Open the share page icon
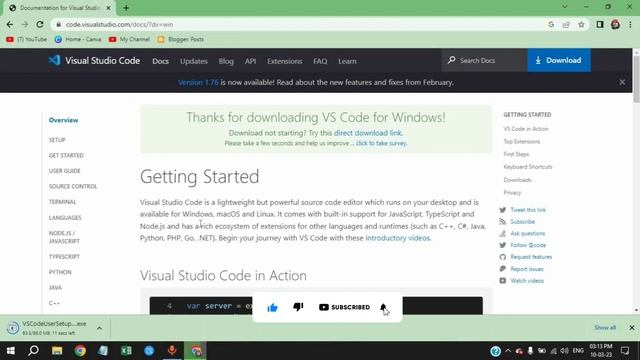Viewport: 640px width, 360px height. click(566, 24)
